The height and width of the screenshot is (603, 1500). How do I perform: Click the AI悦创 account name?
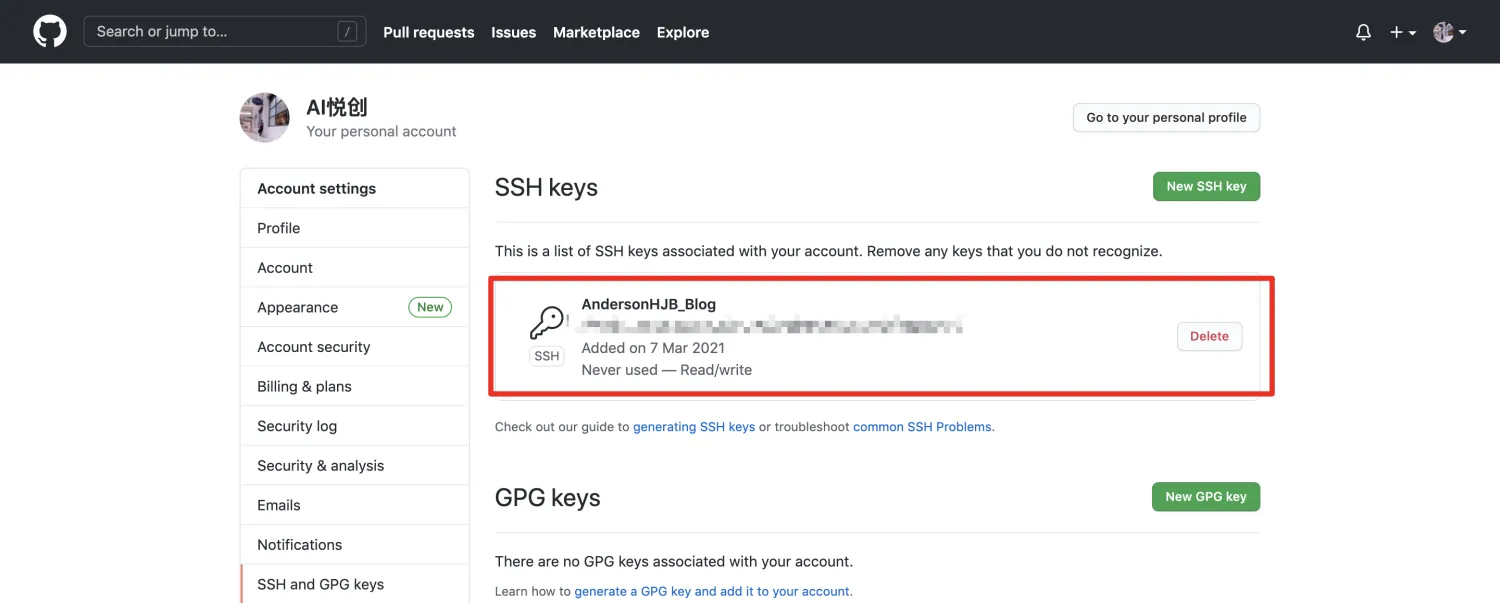337,107
